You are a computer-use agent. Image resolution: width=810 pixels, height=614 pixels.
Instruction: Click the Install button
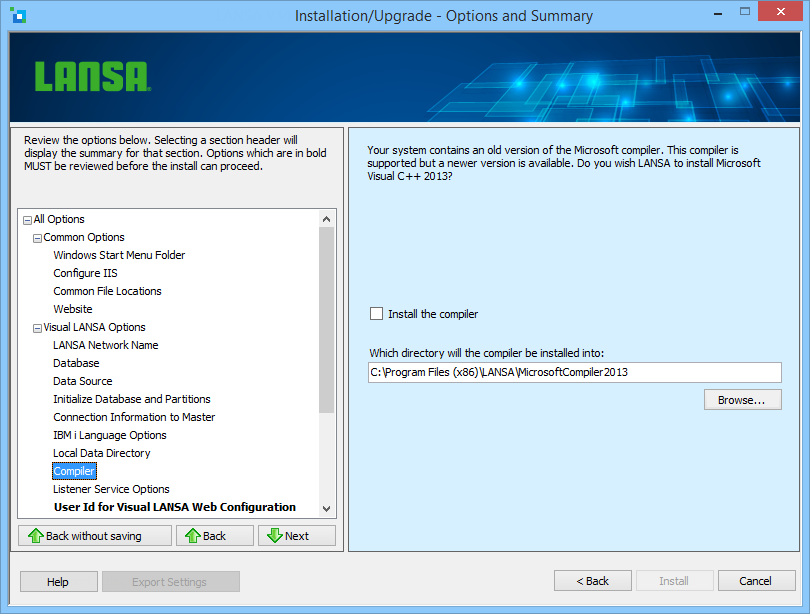pos(674,581)
